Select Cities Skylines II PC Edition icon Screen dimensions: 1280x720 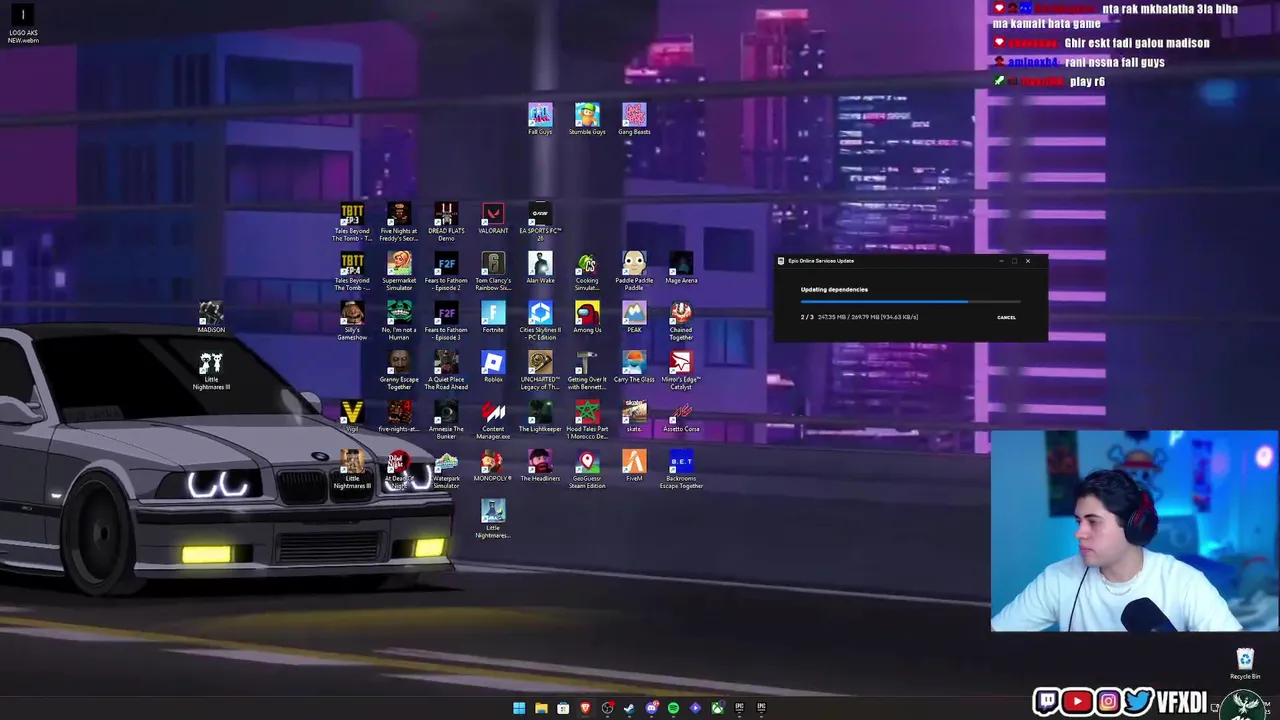pyautogui.click(x=540, y=321)
